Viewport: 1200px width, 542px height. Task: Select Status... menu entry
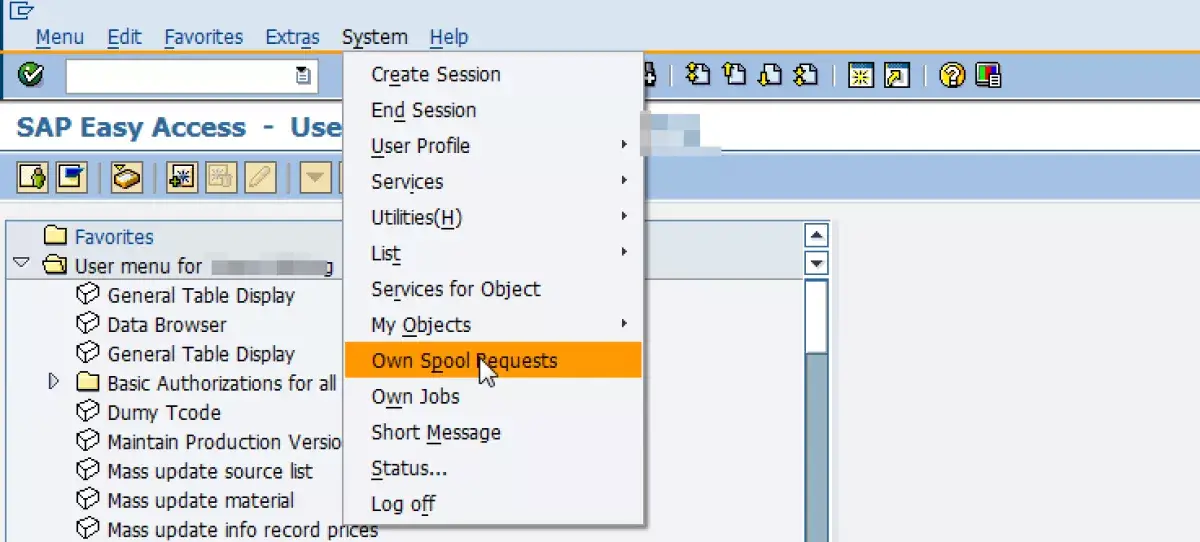(x=492, y=468)
